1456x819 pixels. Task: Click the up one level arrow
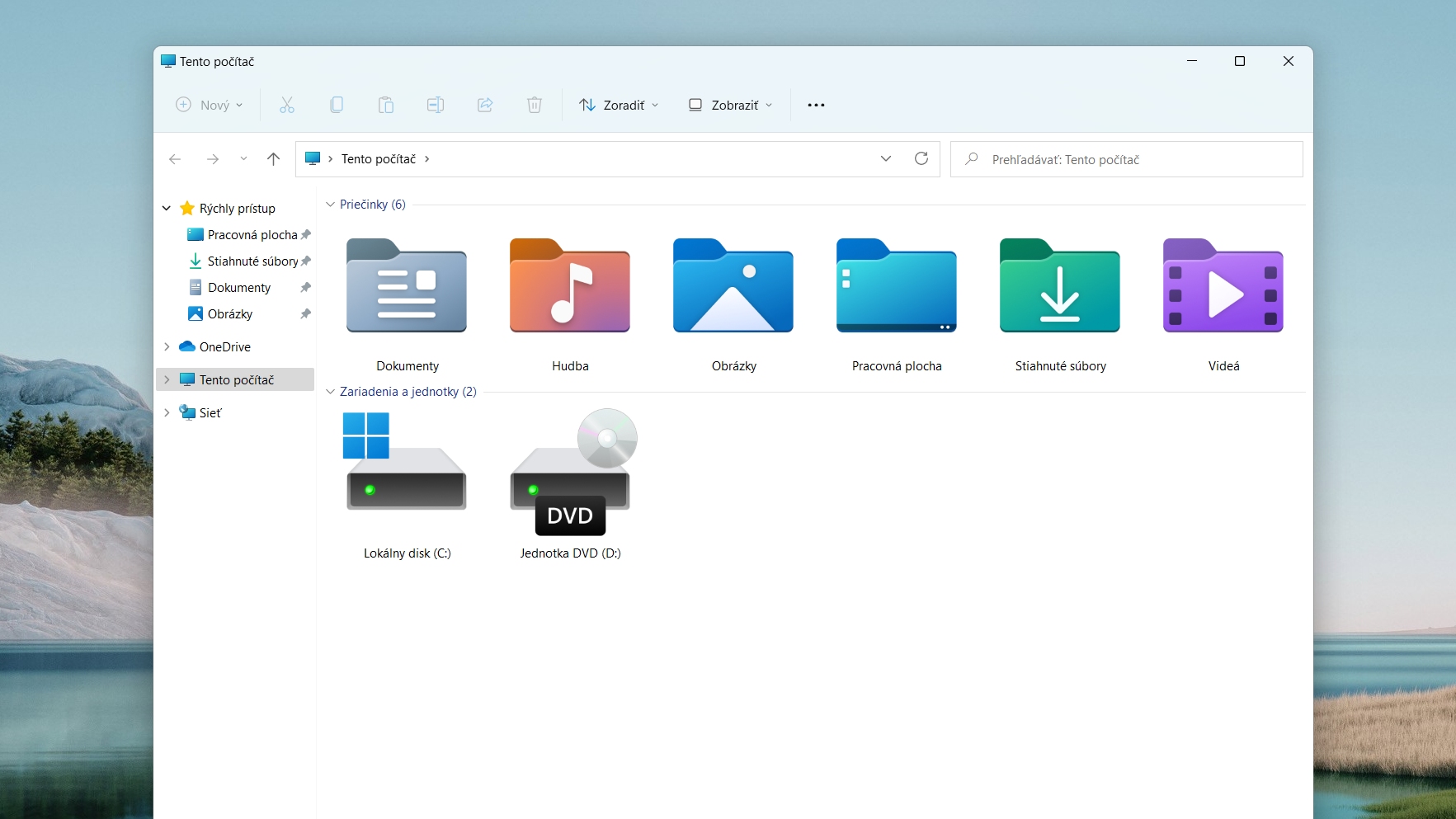(273, 159)
